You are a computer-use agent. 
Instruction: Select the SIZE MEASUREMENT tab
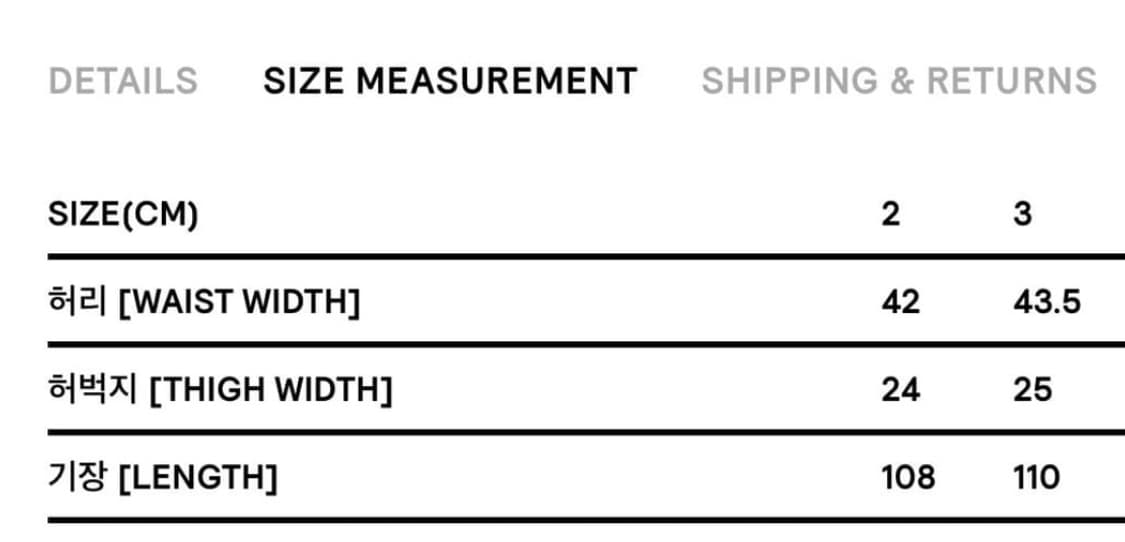click(450, 81)
